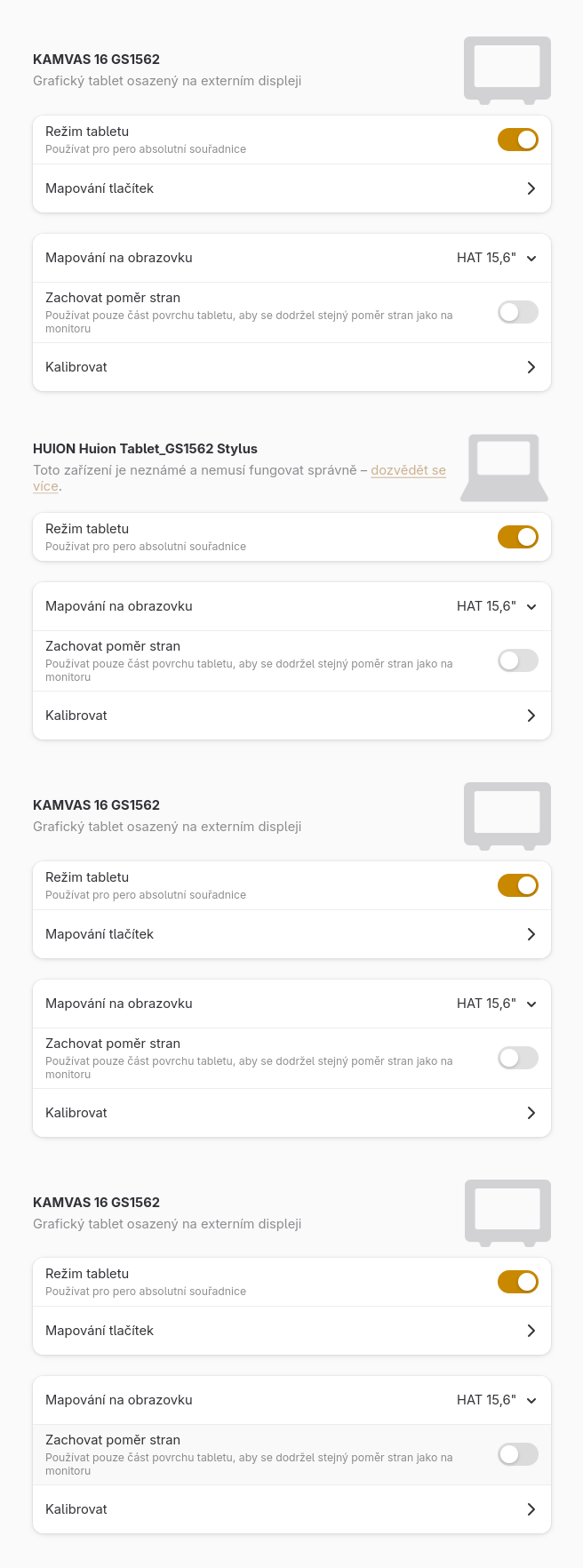Toggle Zachovat poměr stran in the HUION Stylus section
Image resolution: width=583 pixels, height=1568 pixels.
tap(517, 660)
